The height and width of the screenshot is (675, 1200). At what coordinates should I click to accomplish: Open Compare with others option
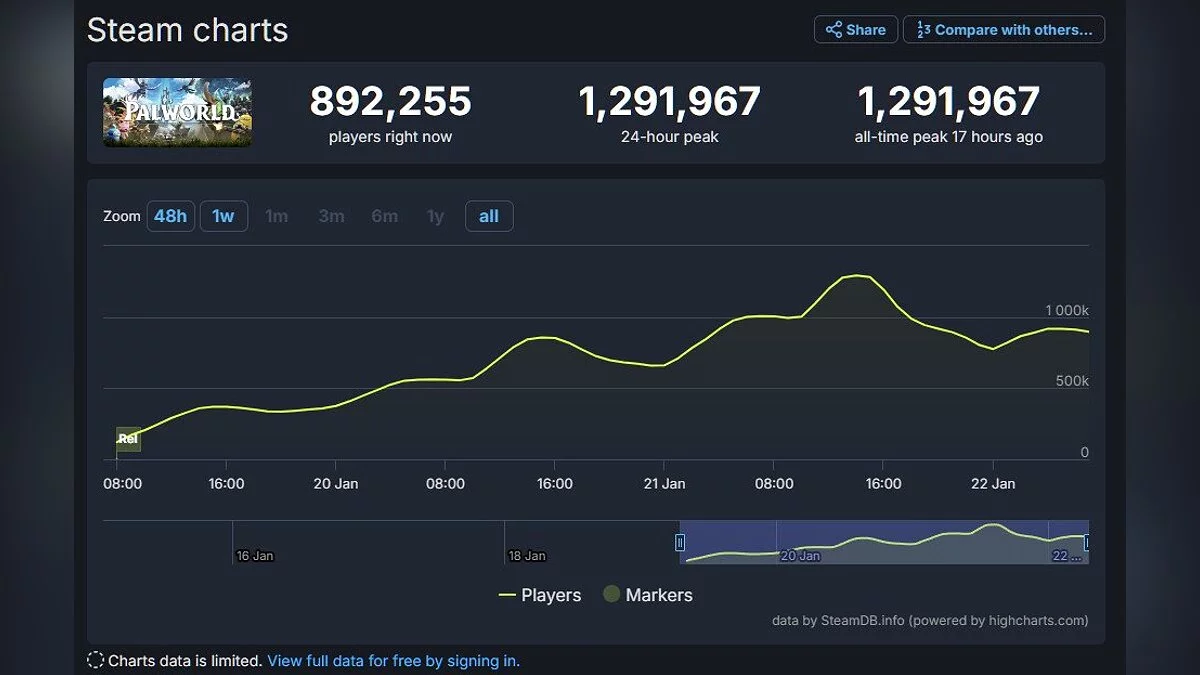point(1004,30)
